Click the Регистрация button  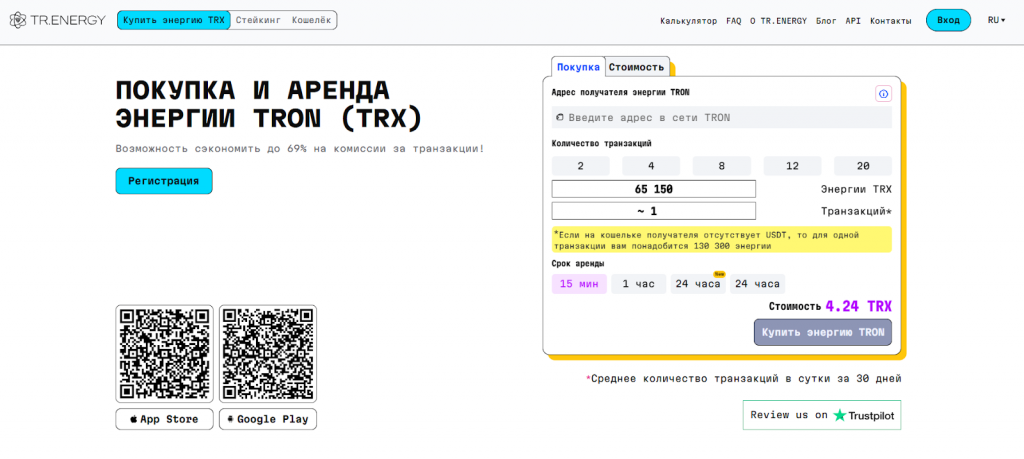click(164, 181)
